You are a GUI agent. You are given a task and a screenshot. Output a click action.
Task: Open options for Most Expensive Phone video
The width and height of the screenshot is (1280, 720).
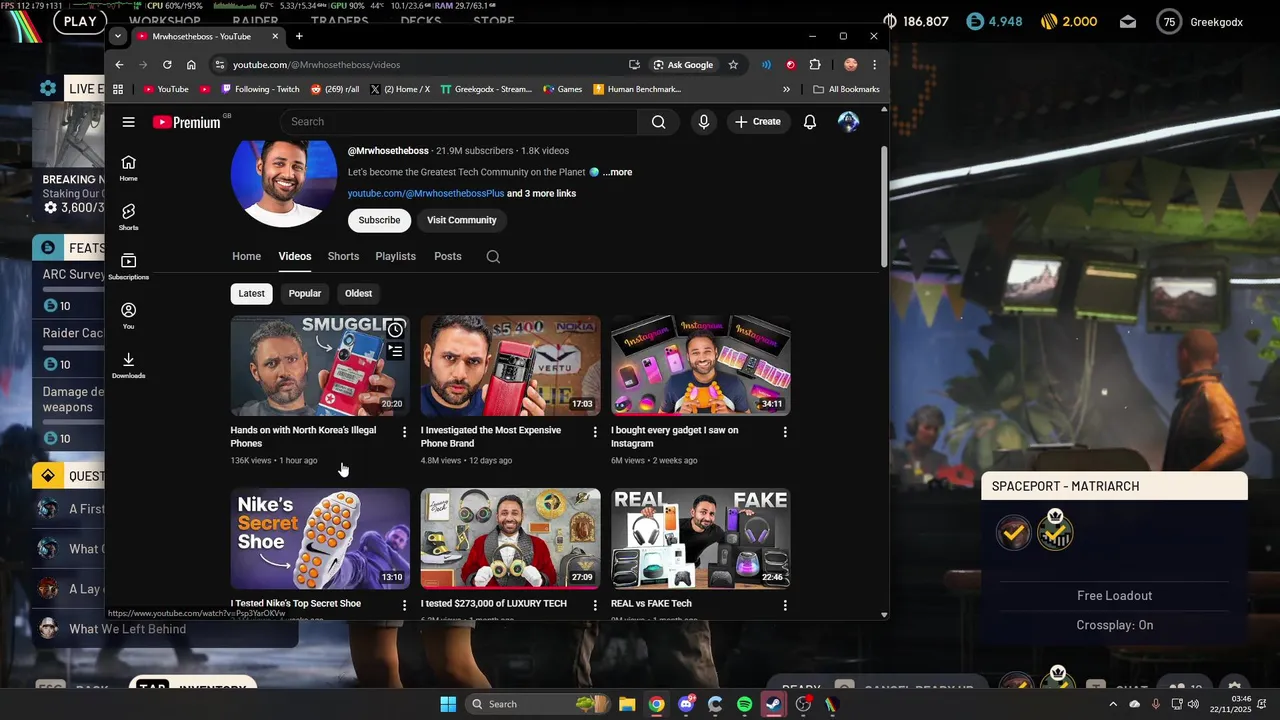pyautogui.click(x=595, y=432)
